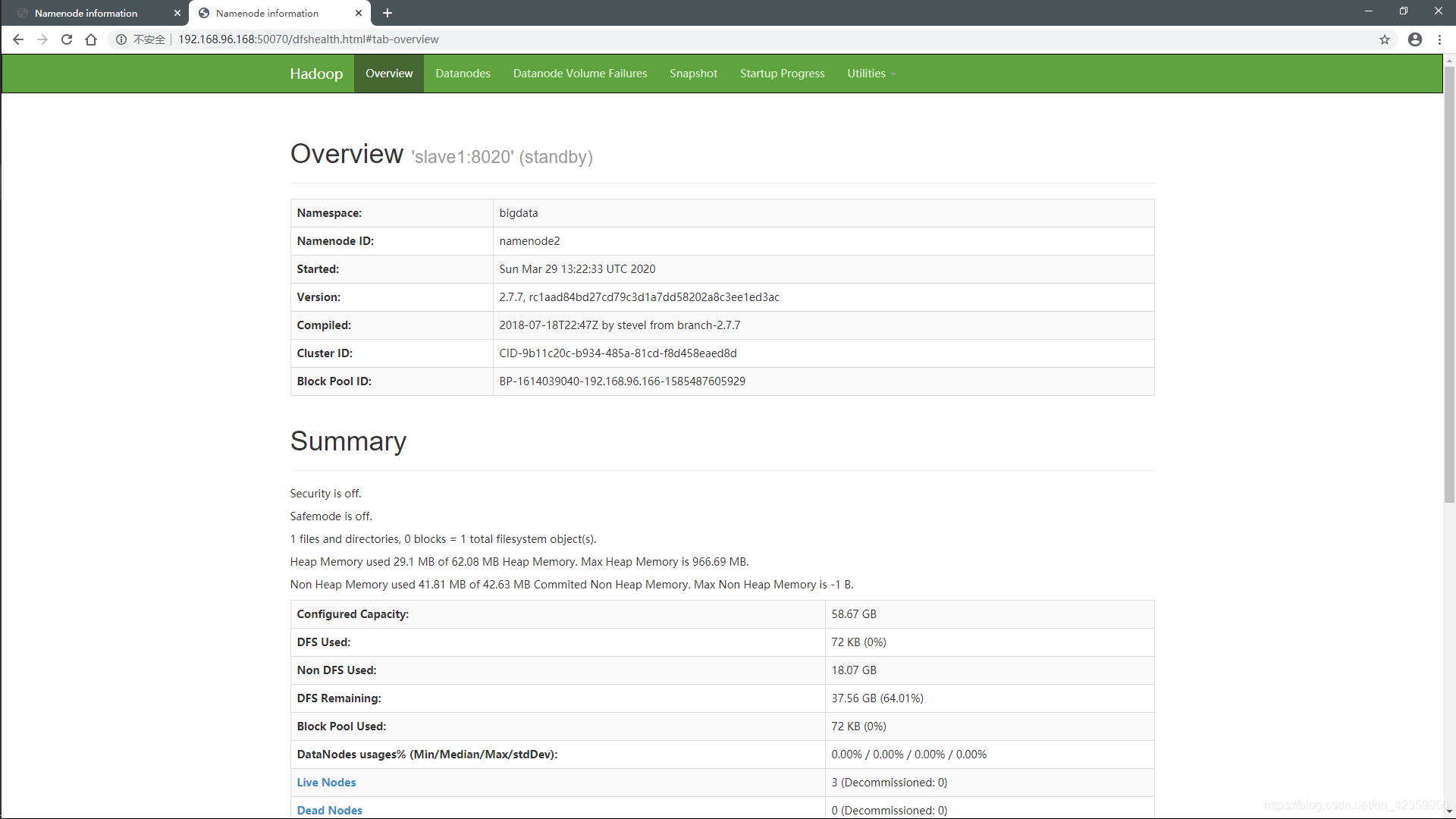Open the Snapshot nav tab

(693, 74)
